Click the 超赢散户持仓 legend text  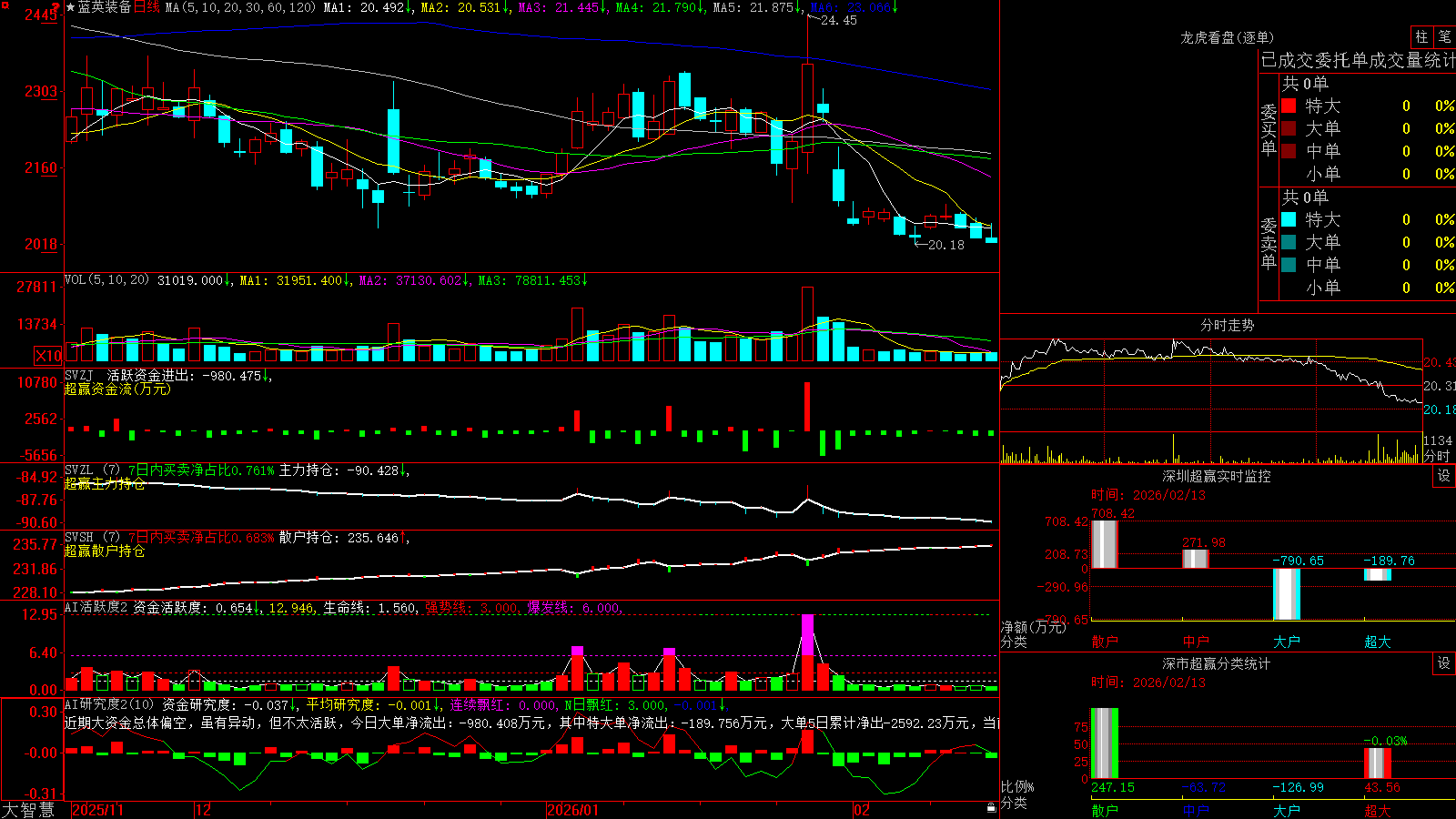pyautogui.click(x=105, y=551)
